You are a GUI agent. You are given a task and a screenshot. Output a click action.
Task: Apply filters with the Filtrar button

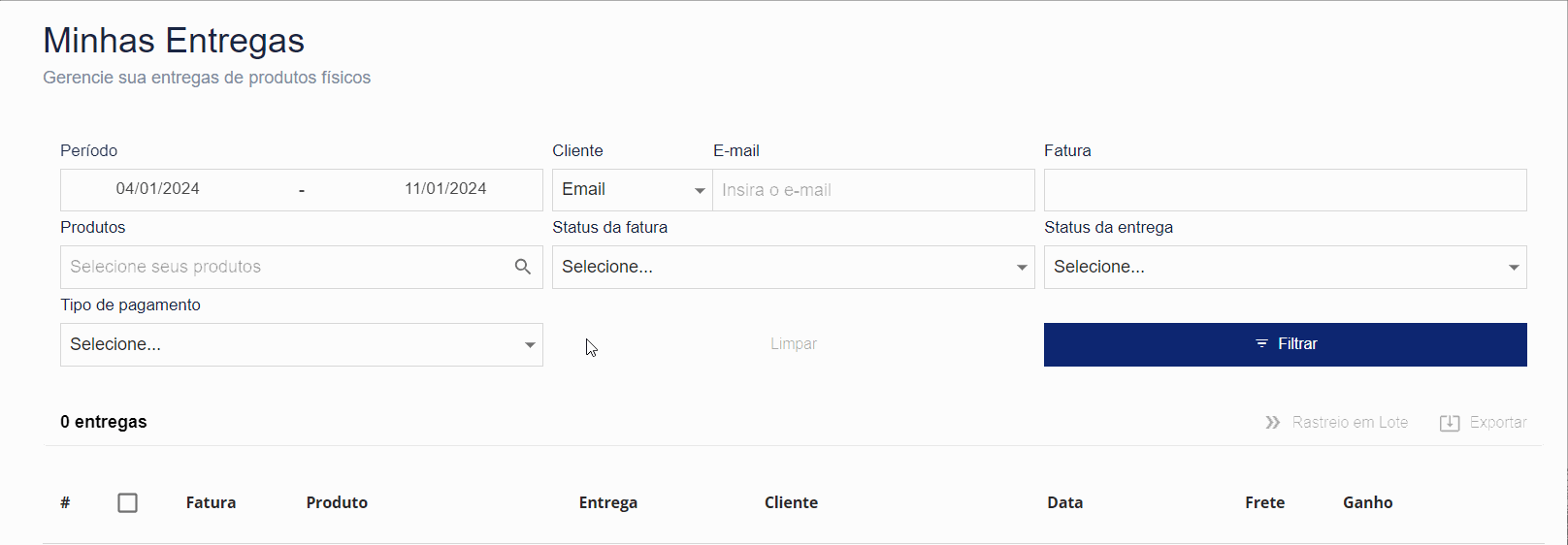tap(1286, 344)
